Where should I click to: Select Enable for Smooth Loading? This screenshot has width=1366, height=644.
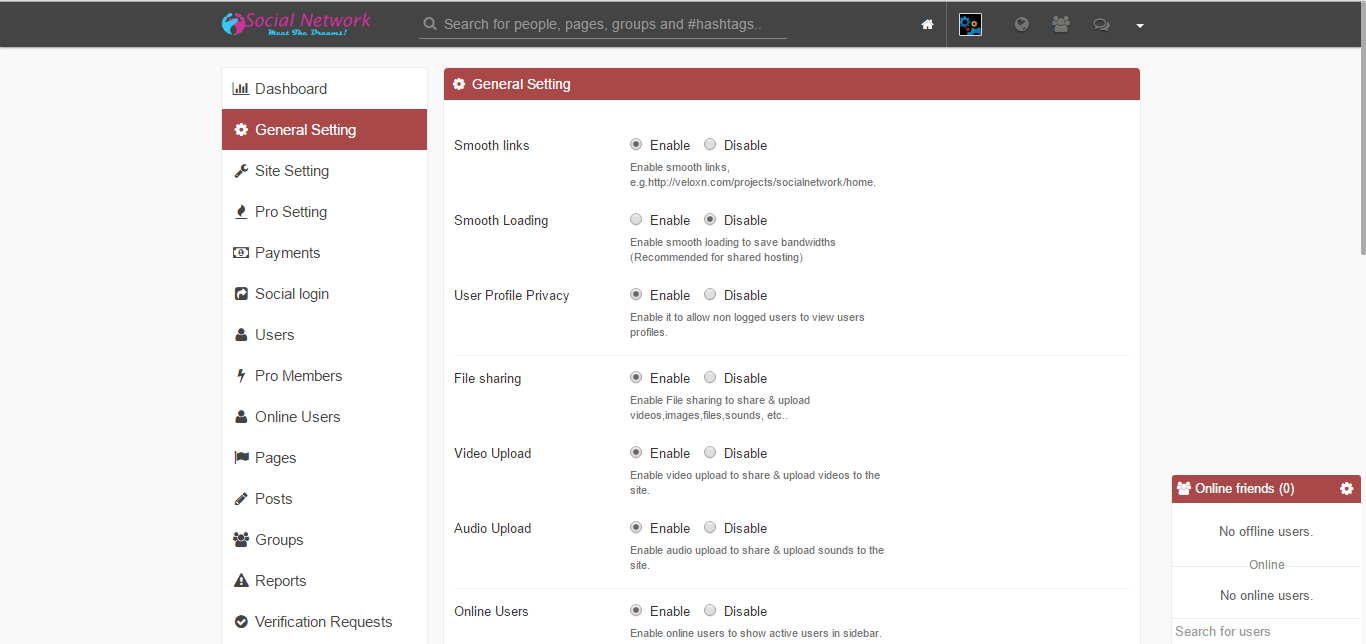pyautogui.click(x=636, y=220)
